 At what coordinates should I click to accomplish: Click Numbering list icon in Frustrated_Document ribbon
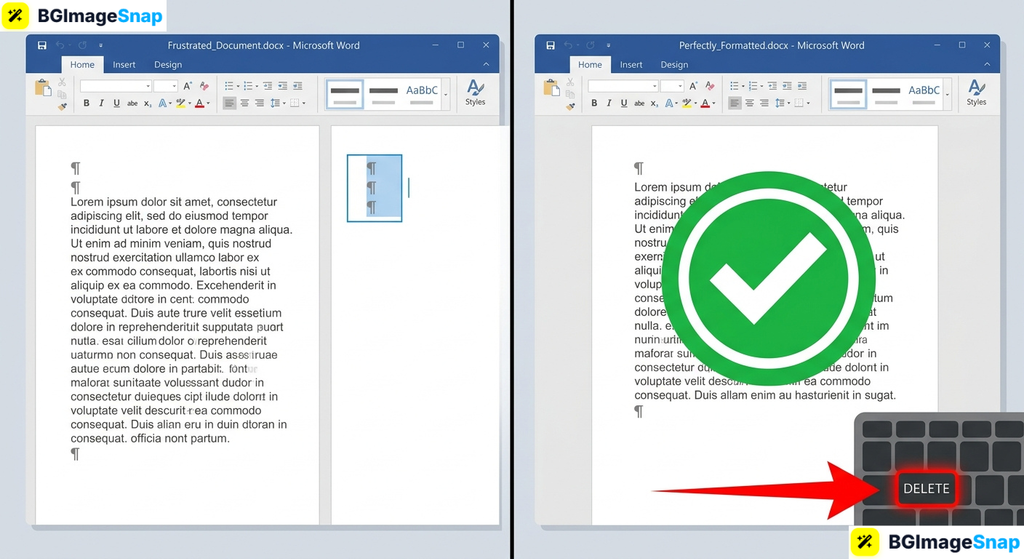pos(248,86)
